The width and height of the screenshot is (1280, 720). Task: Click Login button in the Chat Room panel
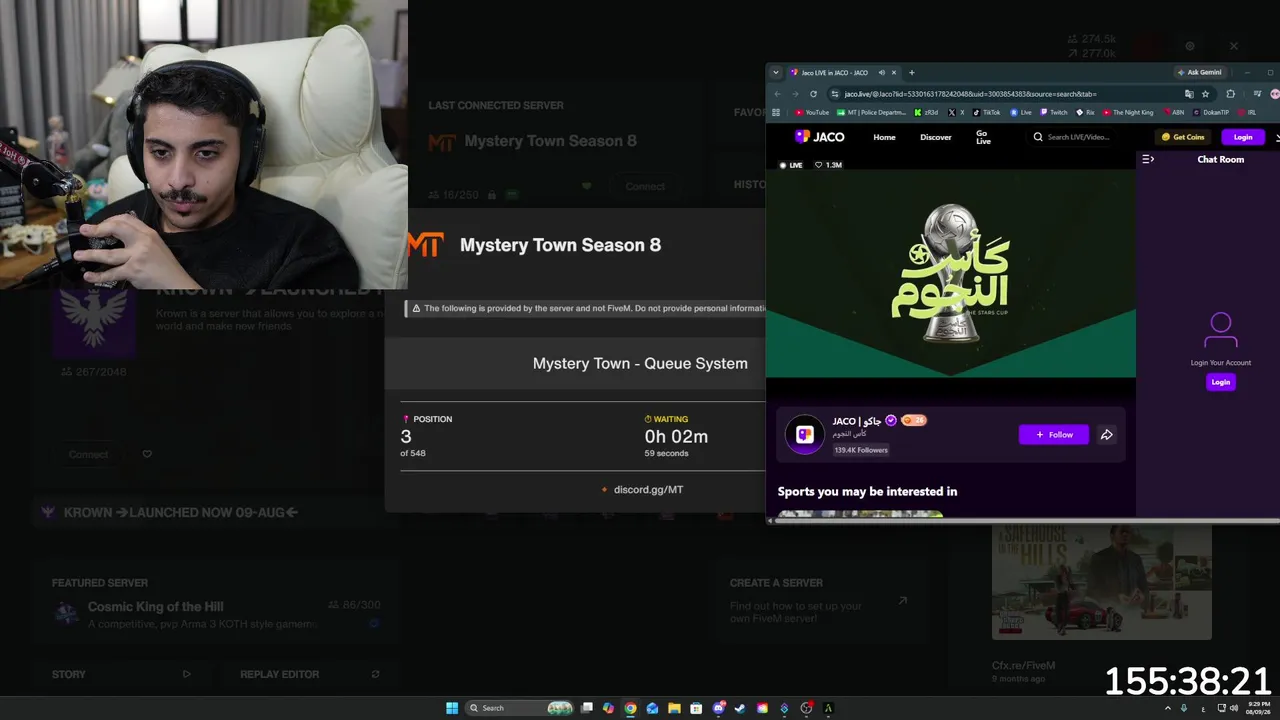(1221, 382)
